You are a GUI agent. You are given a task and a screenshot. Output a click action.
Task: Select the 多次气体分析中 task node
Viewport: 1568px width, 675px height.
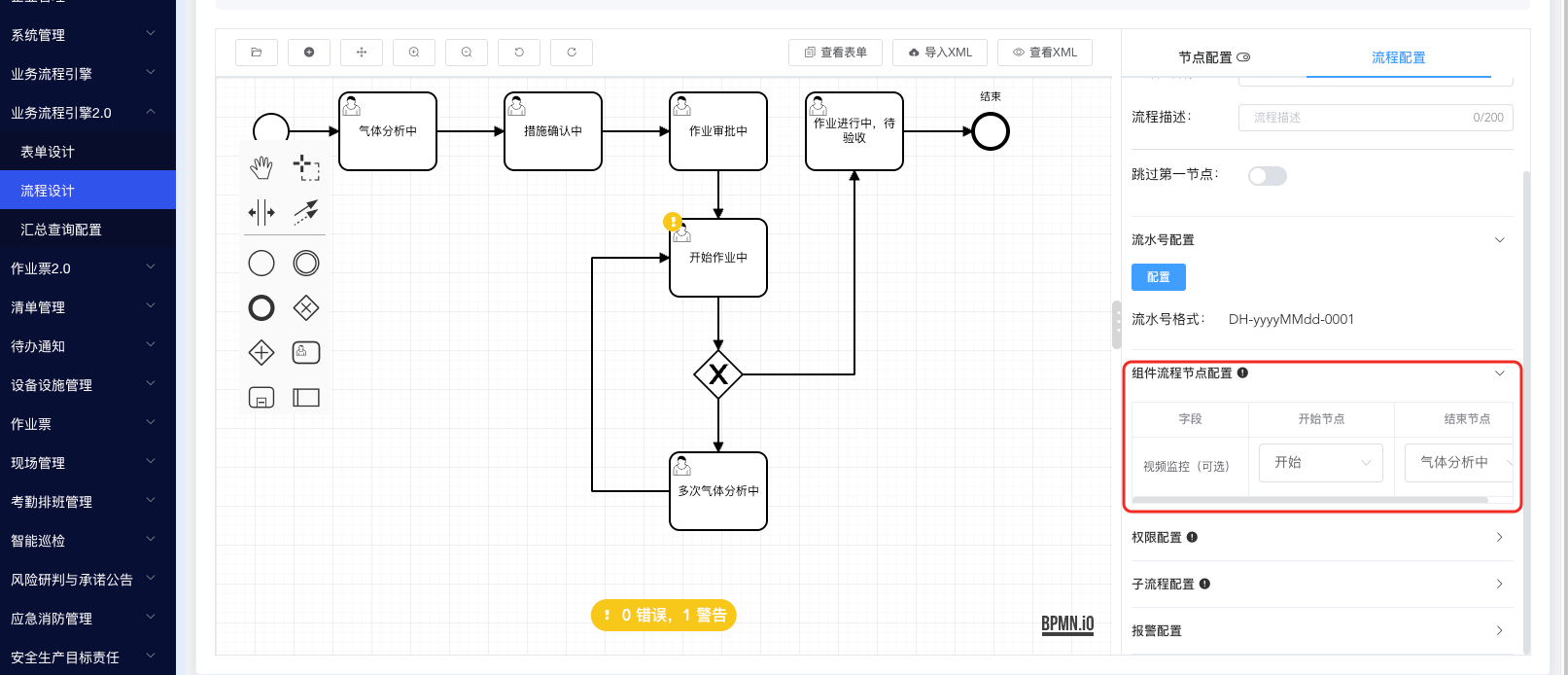(718, 491)
